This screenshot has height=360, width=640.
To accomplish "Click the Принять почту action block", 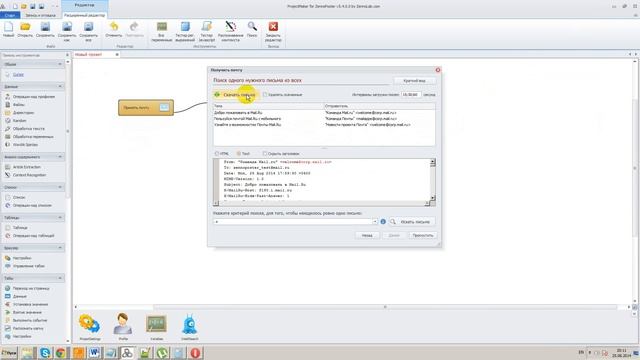I will click(146, 107).
